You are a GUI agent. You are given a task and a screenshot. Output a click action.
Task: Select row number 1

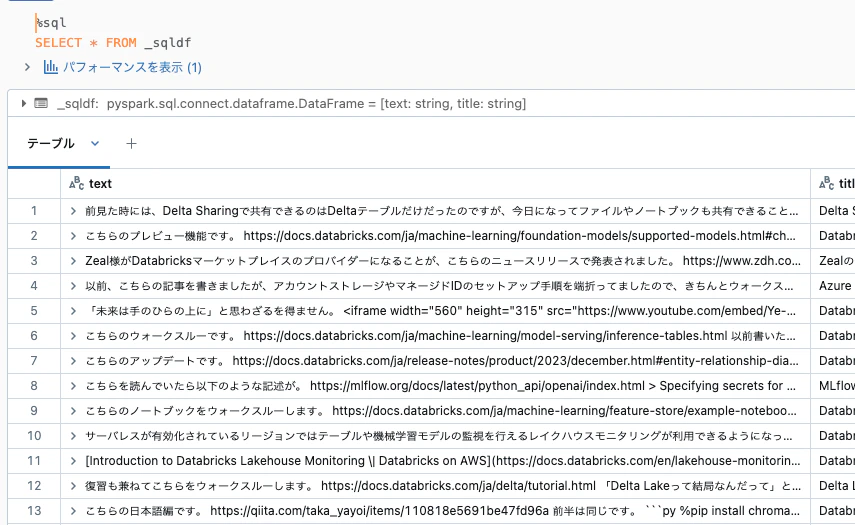[x=34, y=211]
